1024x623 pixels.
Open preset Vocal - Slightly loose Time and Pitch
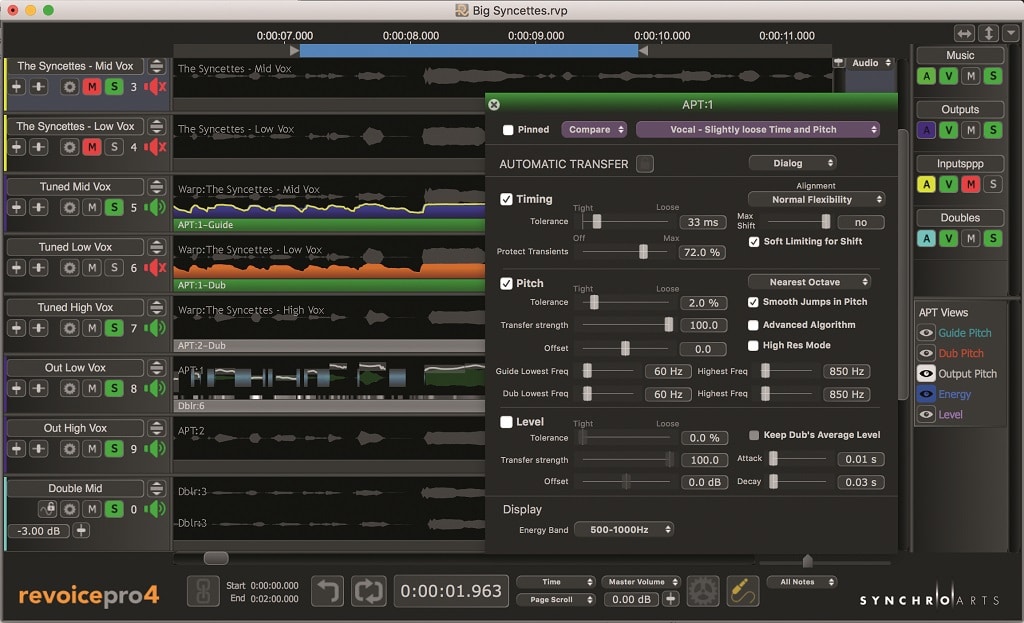coord(758,129)
